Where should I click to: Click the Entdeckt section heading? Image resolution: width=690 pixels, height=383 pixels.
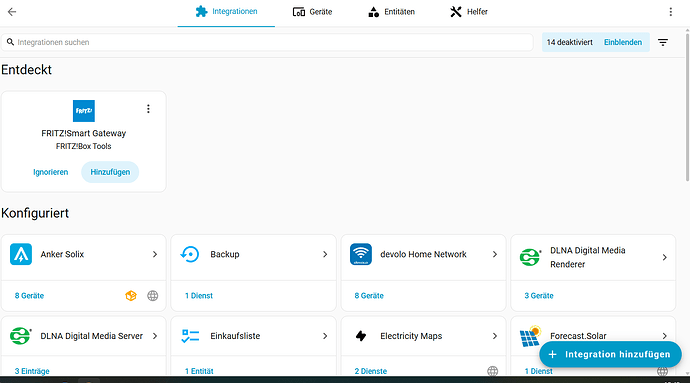click(x=26, y=70)
